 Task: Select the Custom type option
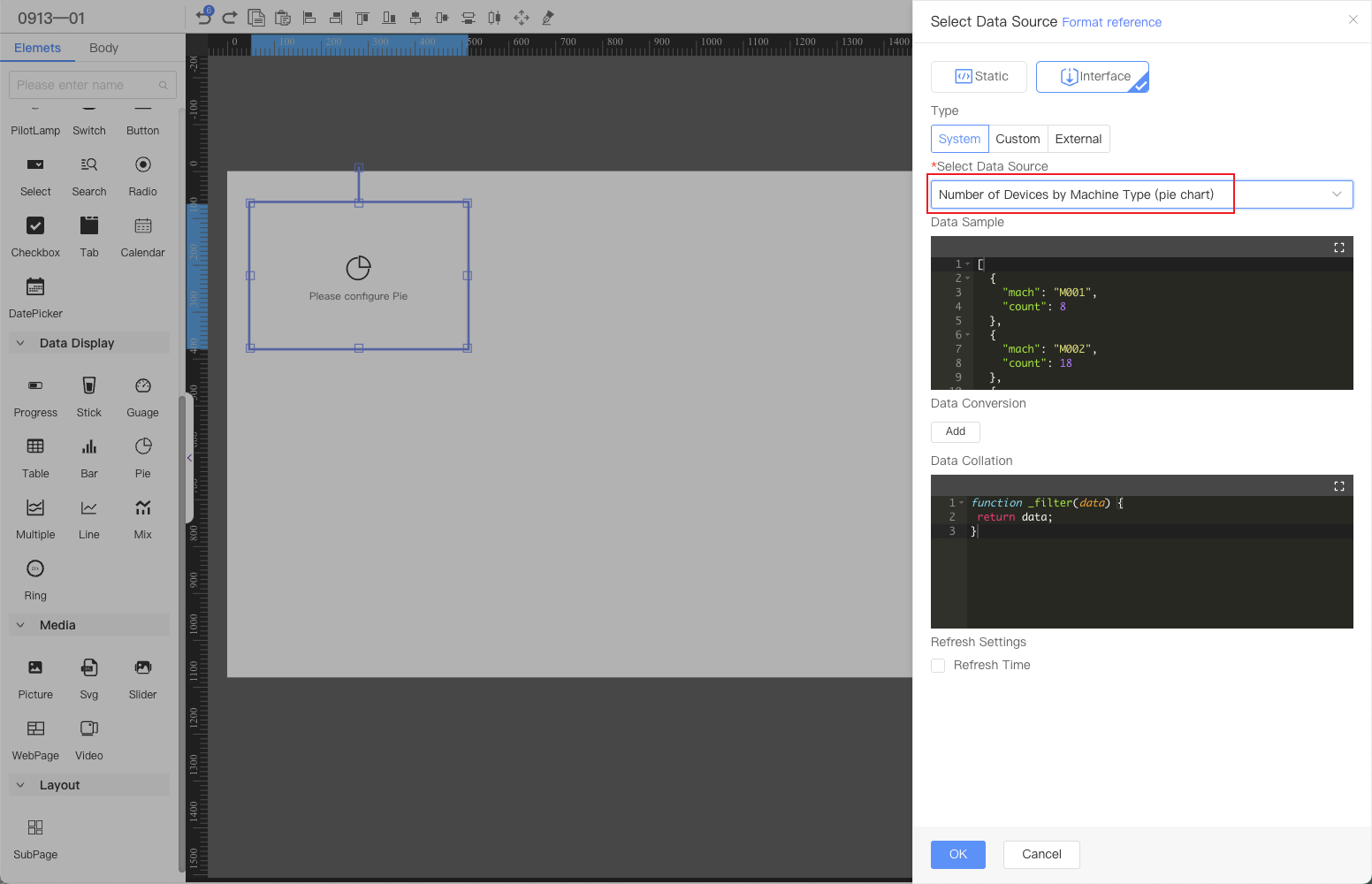pos(1018,139)
